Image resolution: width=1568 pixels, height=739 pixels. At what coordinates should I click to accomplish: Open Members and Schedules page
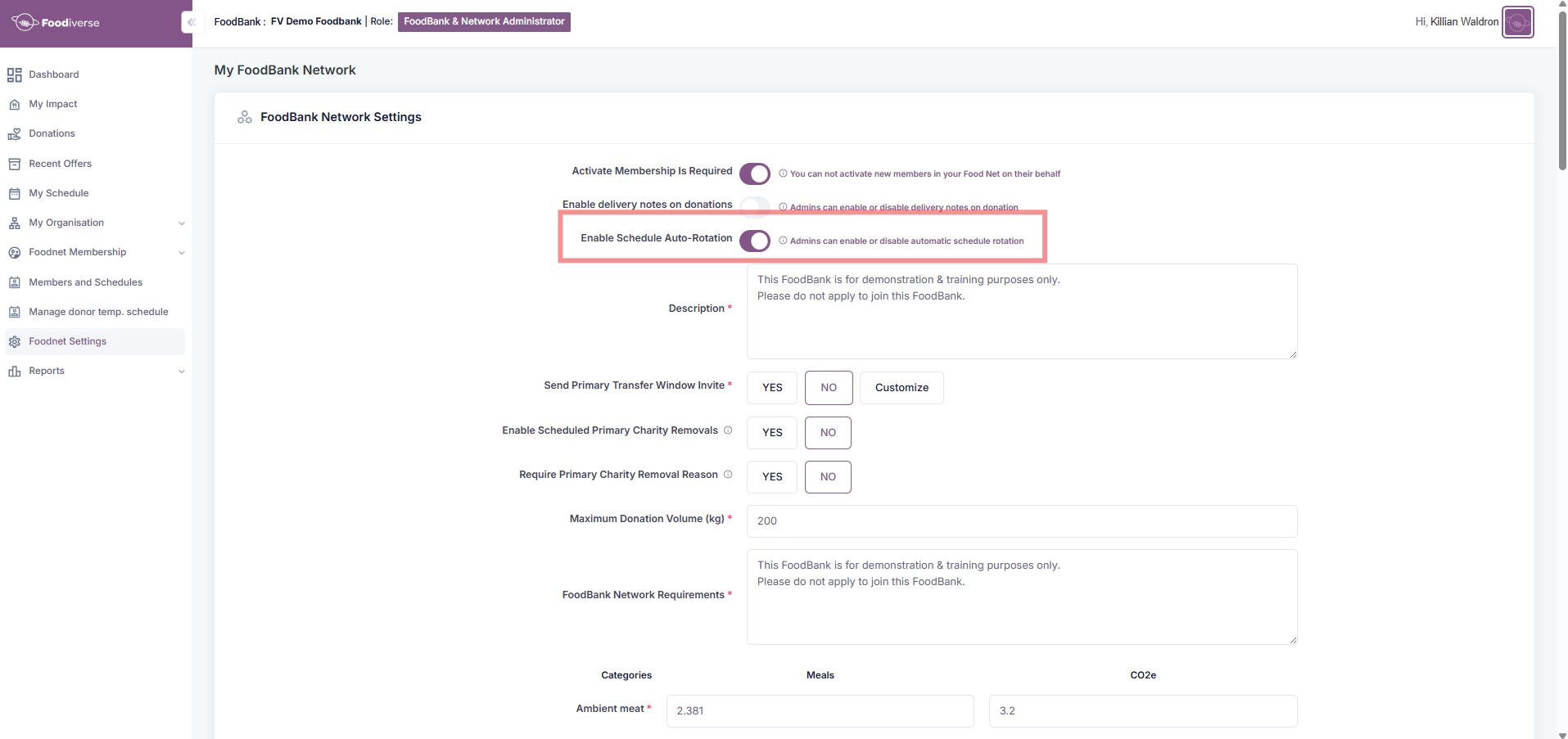[85, 282]
